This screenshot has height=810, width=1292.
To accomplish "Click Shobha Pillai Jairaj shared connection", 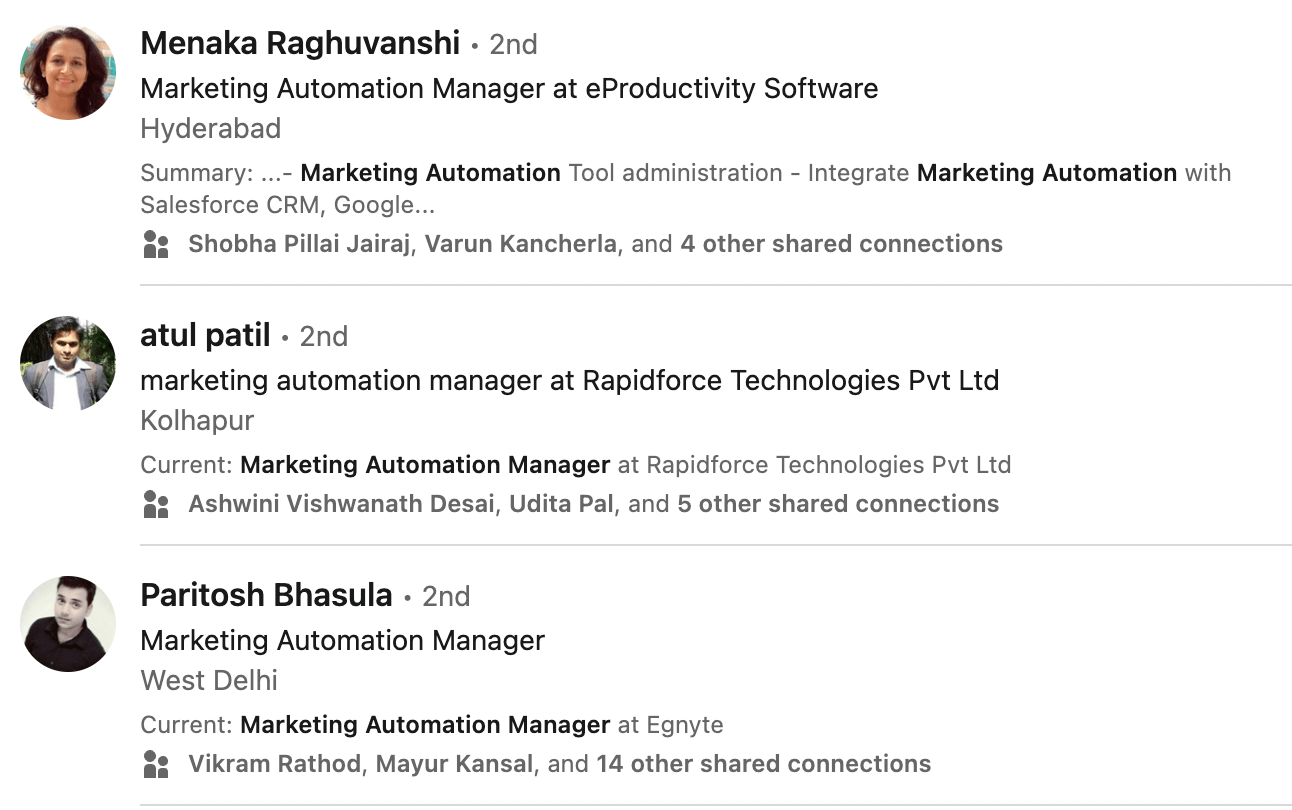I will point(299,244).
